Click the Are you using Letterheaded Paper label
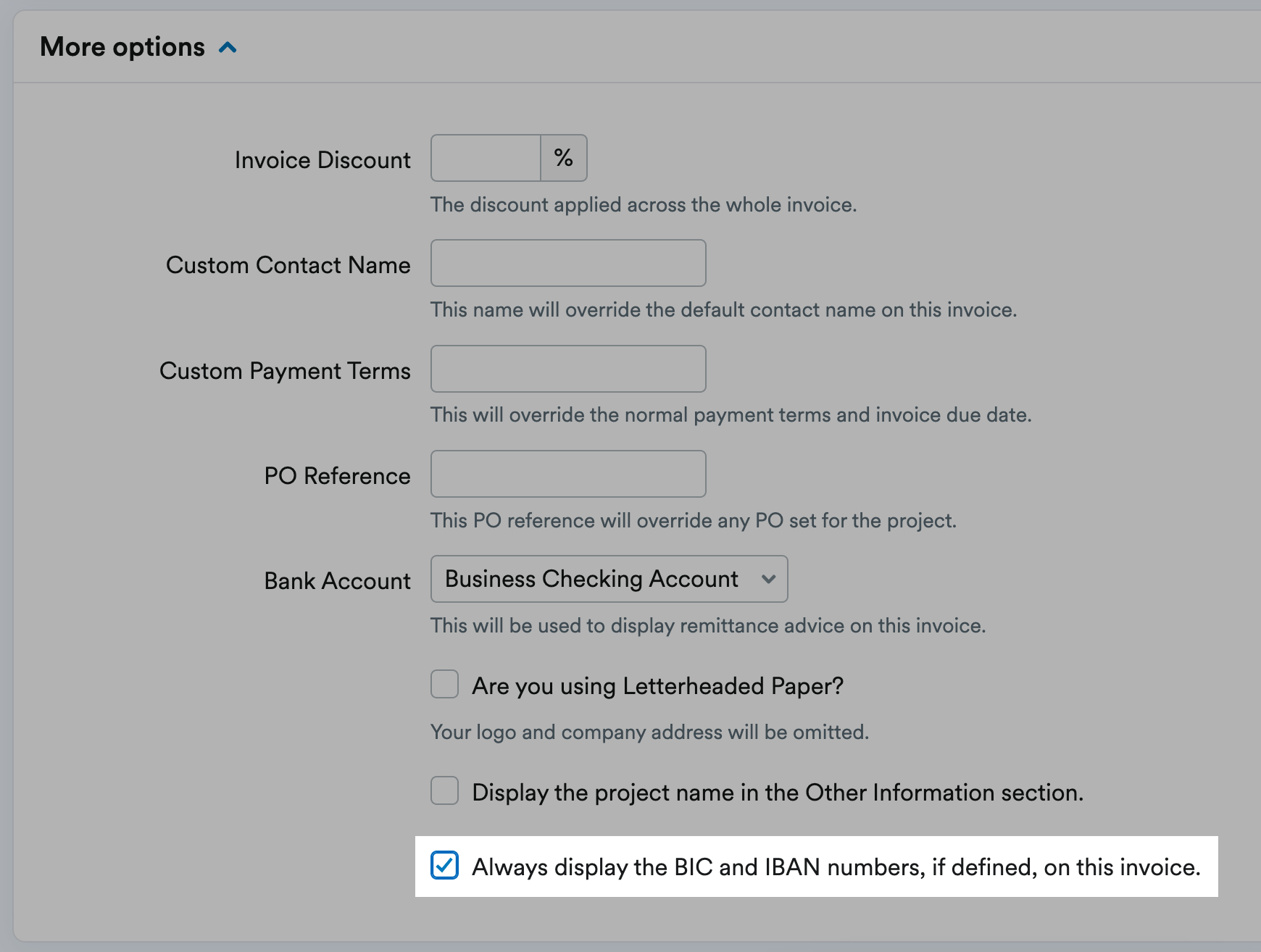This screenshot has width=1261, height=952. [x=658, y=685]
